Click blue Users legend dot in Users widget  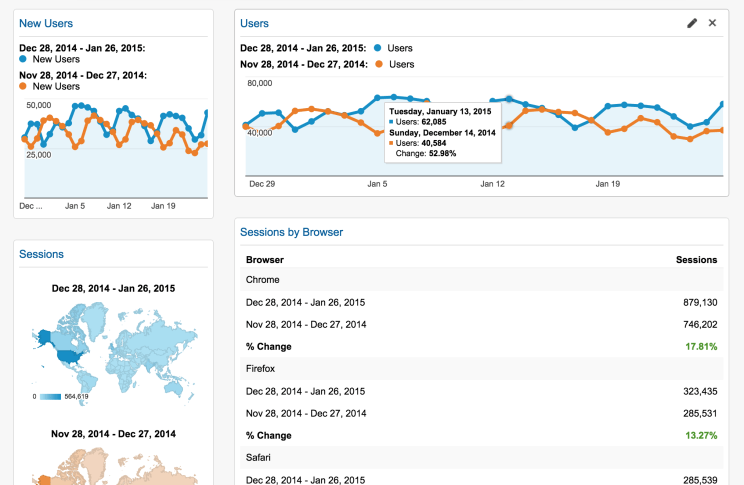(378, 48)
